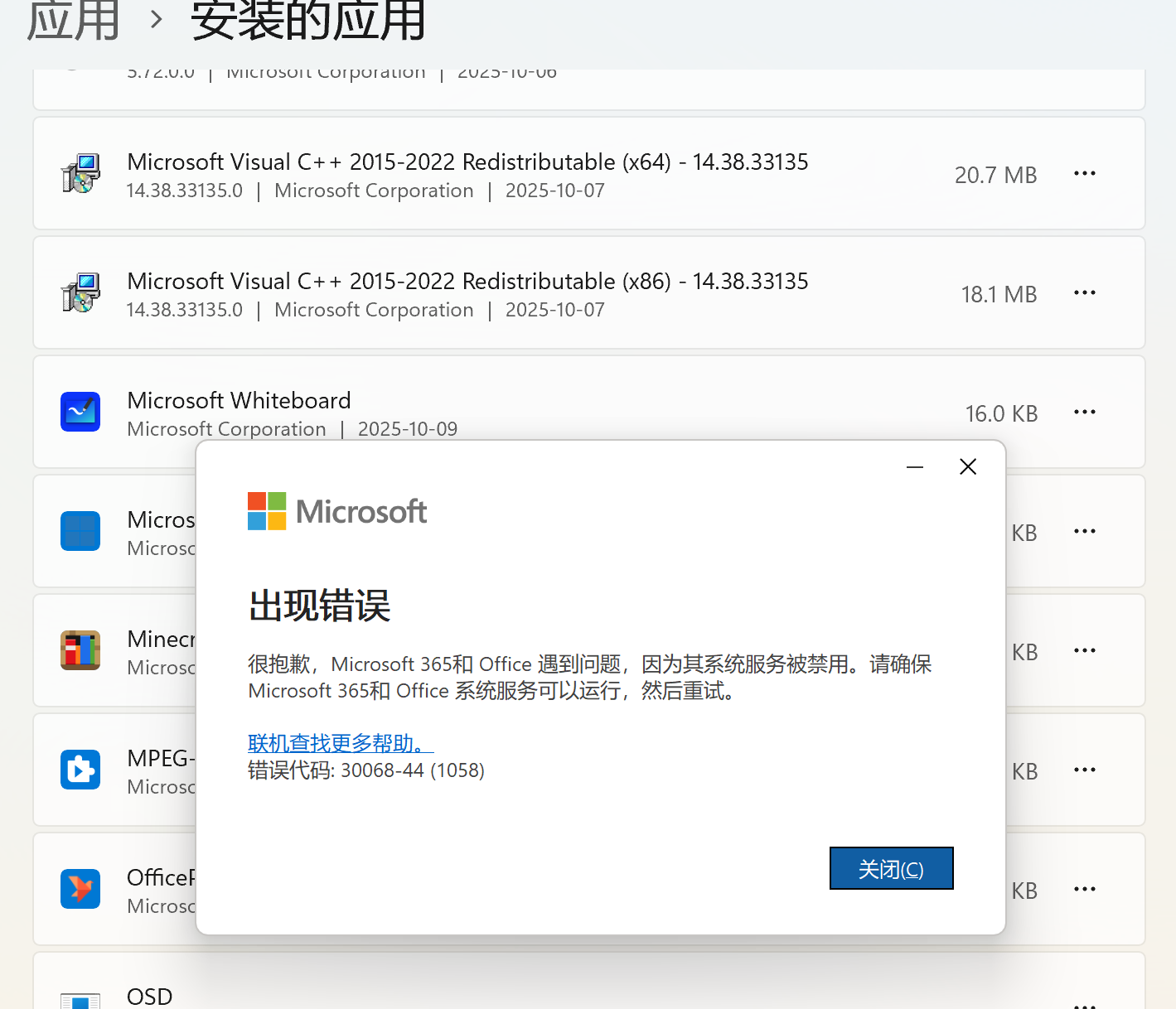Click the Minecr app name text

click(x=162, y=639)
